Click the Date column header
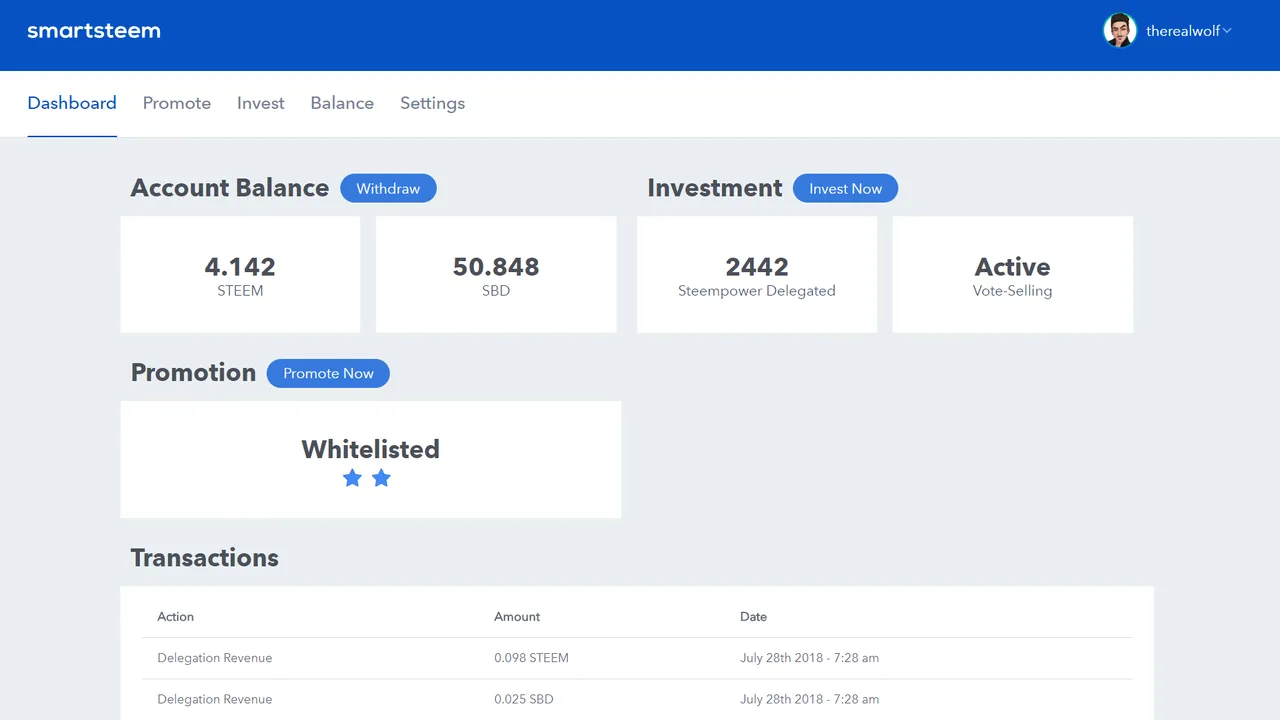The width and height of the screenshot is (1280, 720). pos(754,617)
